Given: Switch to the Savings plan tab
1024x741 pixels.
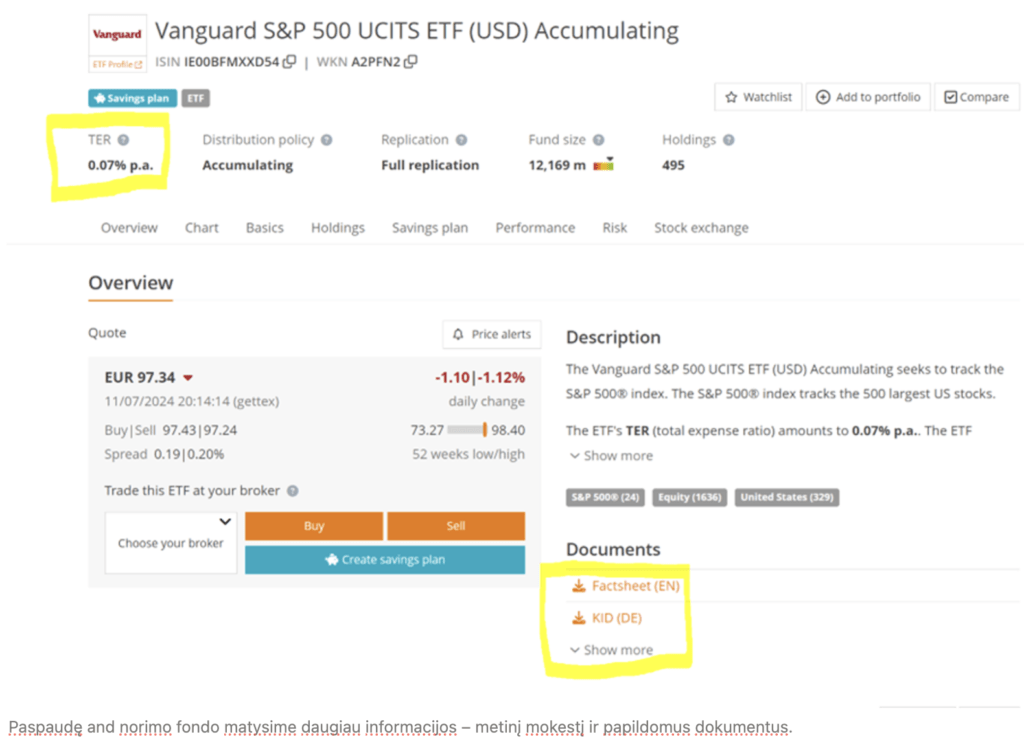Looking at the screenshot, I should pyautogui.click(x=430, y=228).
